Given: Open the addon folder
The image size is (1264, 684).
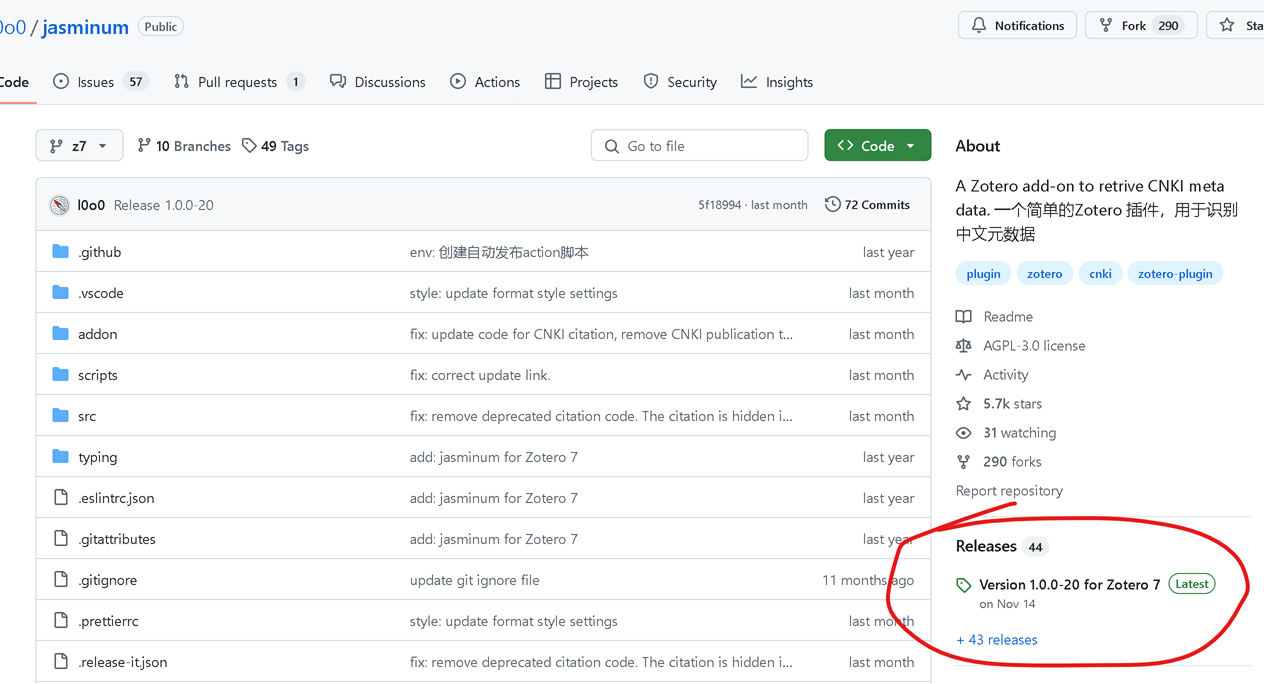Looking at the screenshot, I should point(97,334).
